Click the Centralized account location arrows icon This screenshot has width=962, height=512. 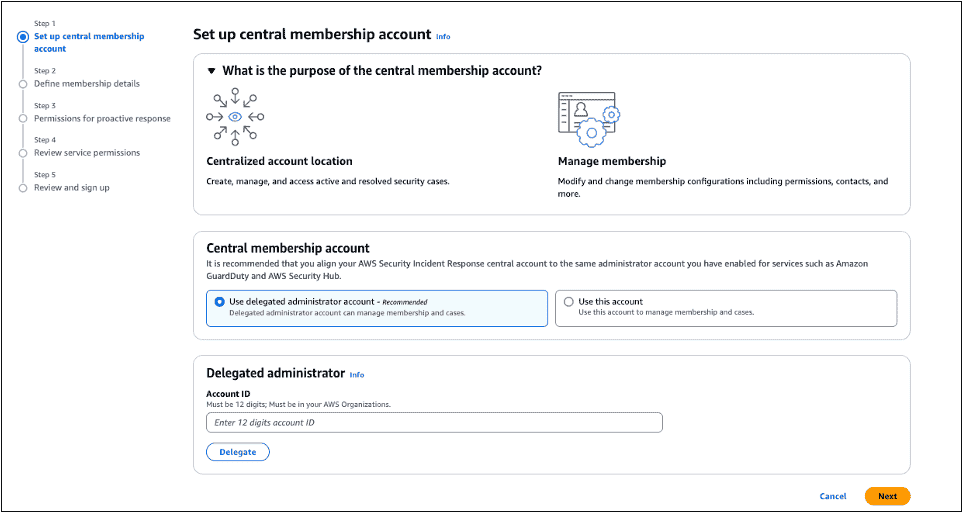235,117
